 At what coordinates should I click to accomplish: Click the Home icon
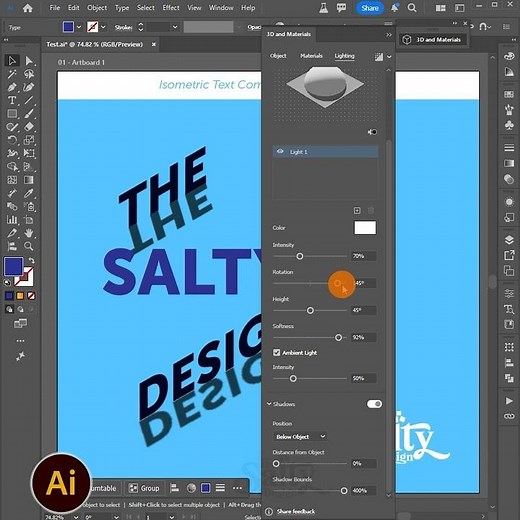(x=28, y=8)
